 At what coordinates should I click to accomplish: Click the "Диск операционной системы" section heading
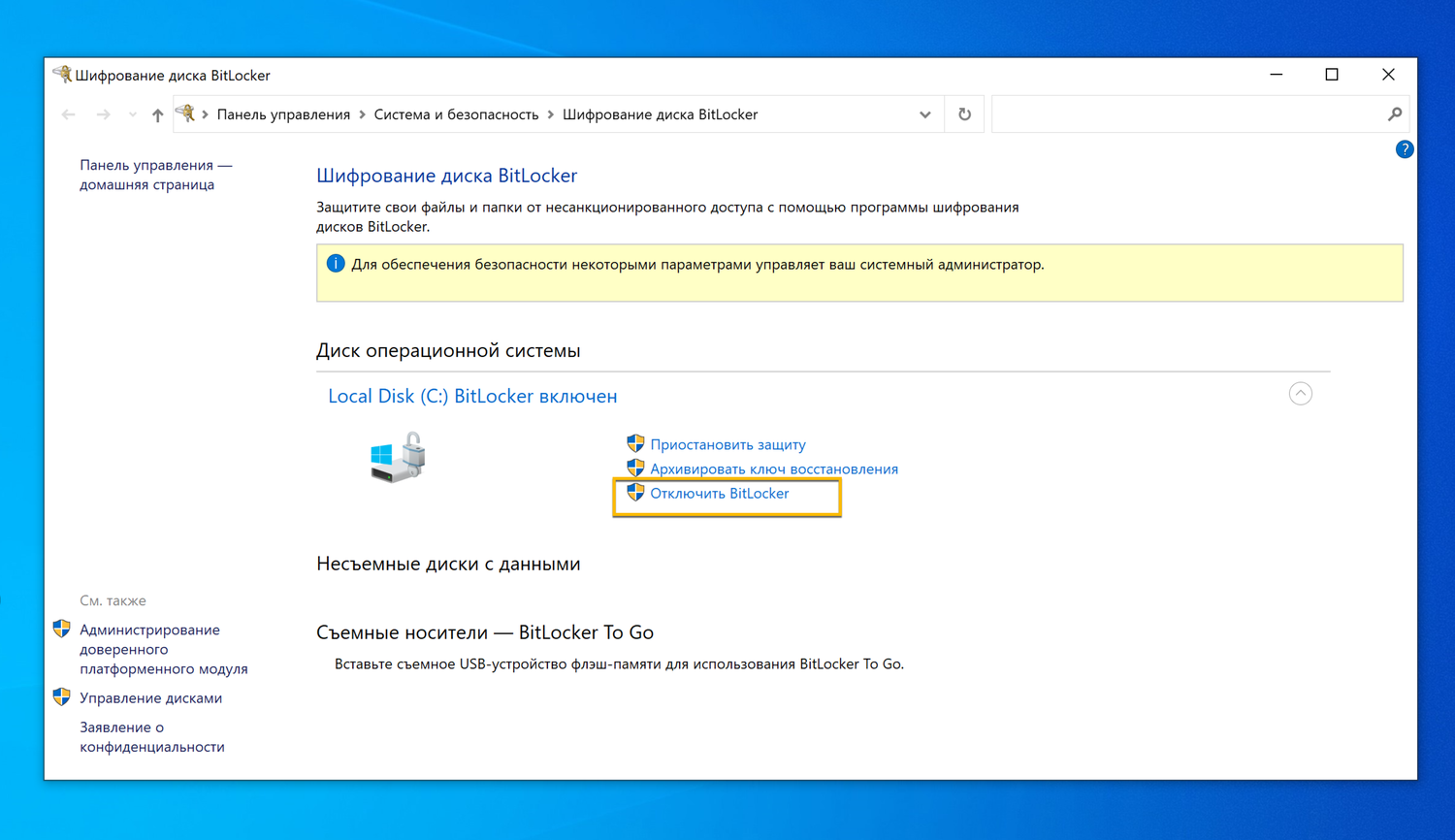tap(448, 350)
